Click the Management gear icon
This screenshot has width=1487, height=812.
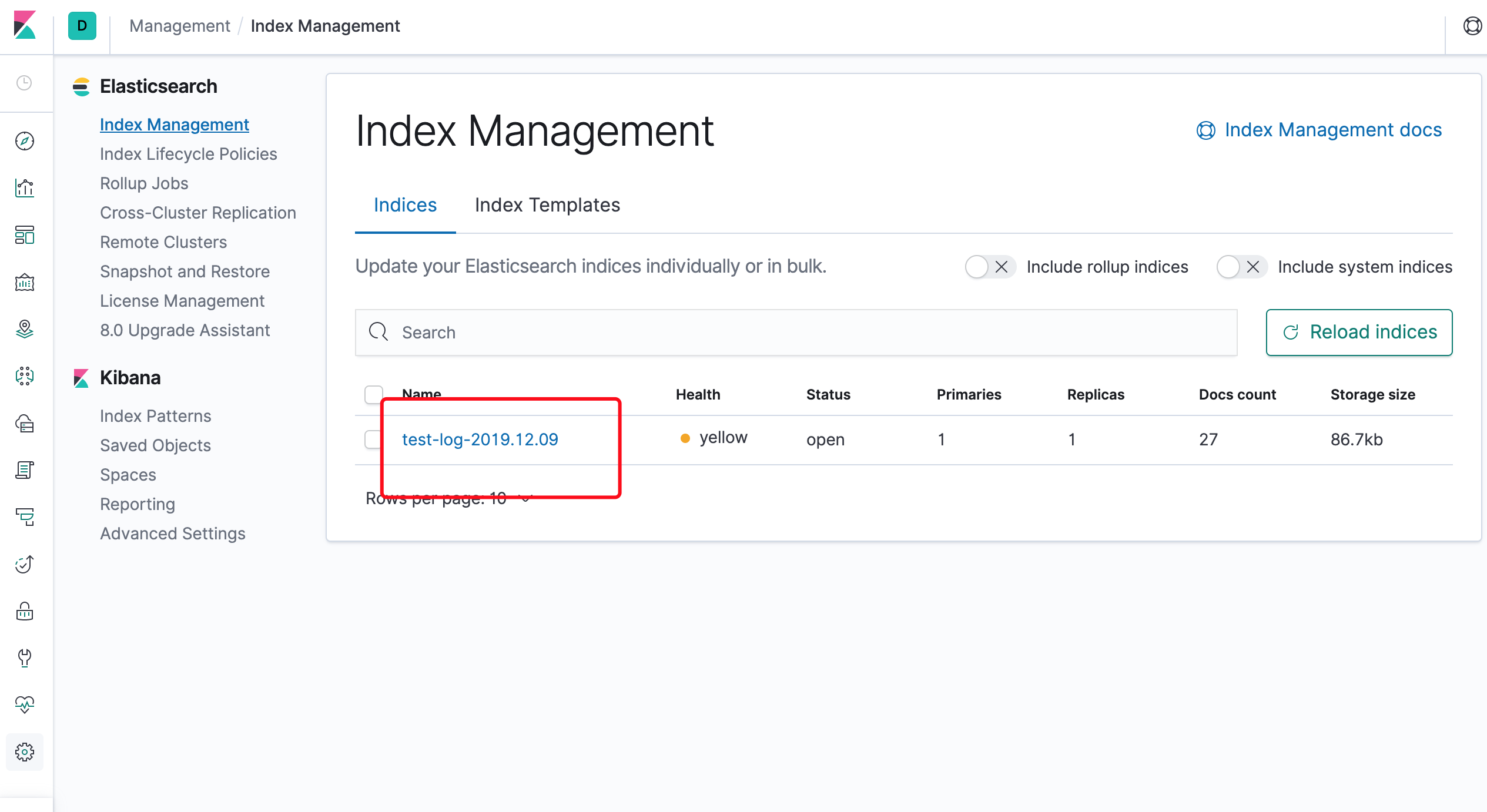[x=25, y=752]
